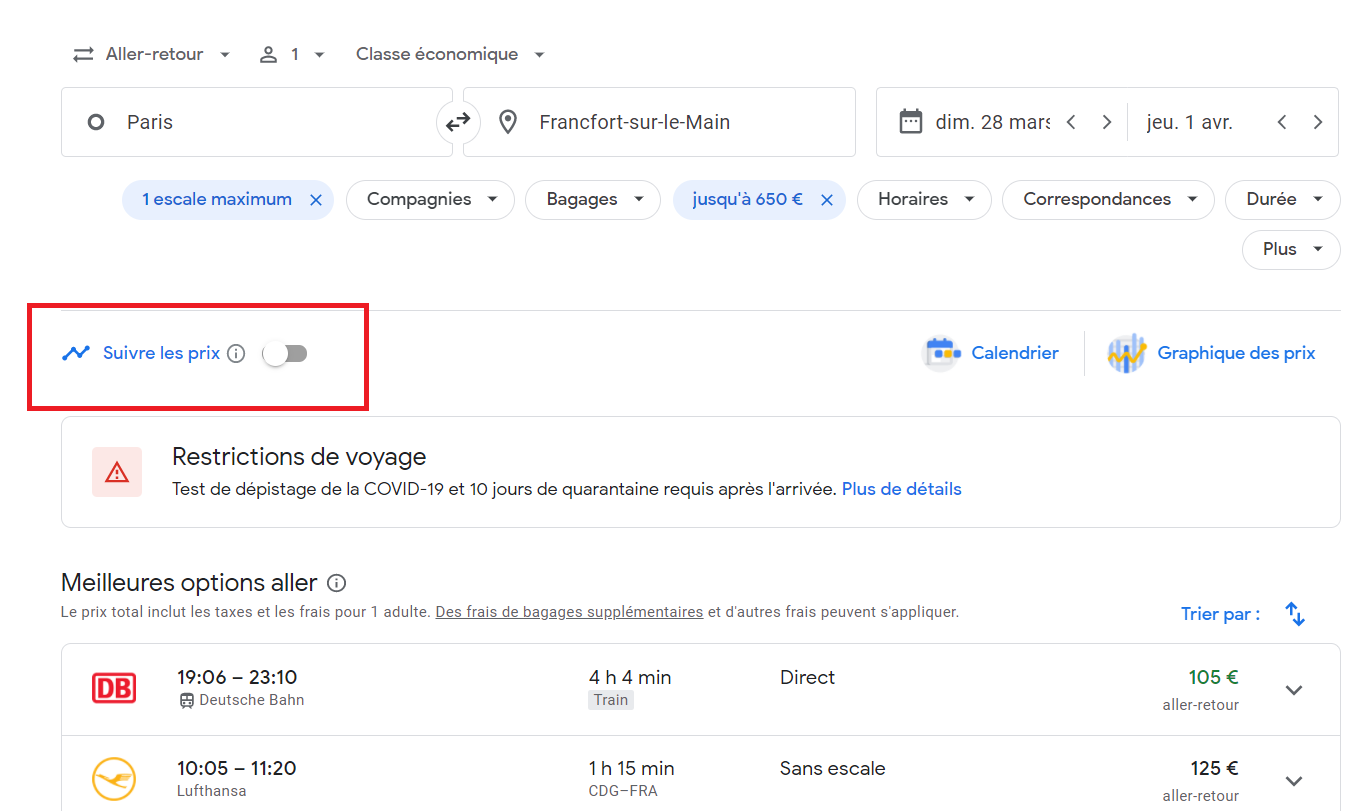1360x811 pixels.
Task: Follow the Plus de détails link
Action: [x=902, y=489]
